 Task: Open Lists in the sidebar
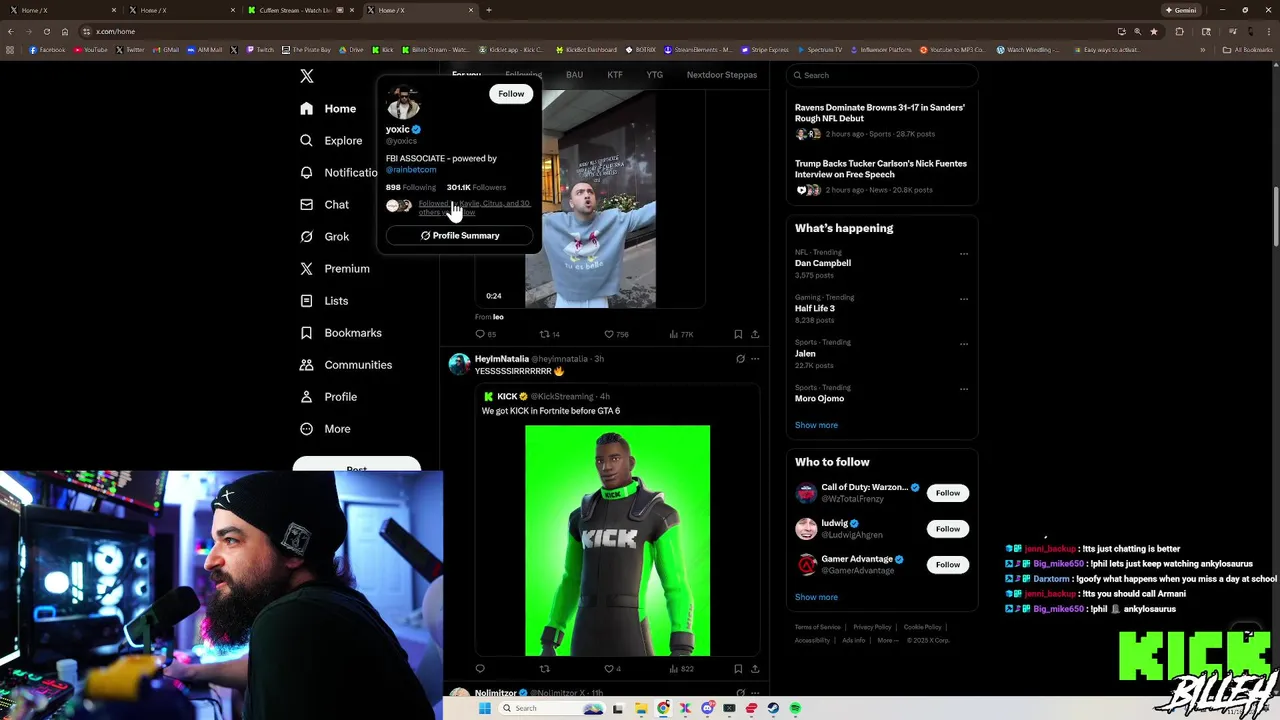coord(324,300)
